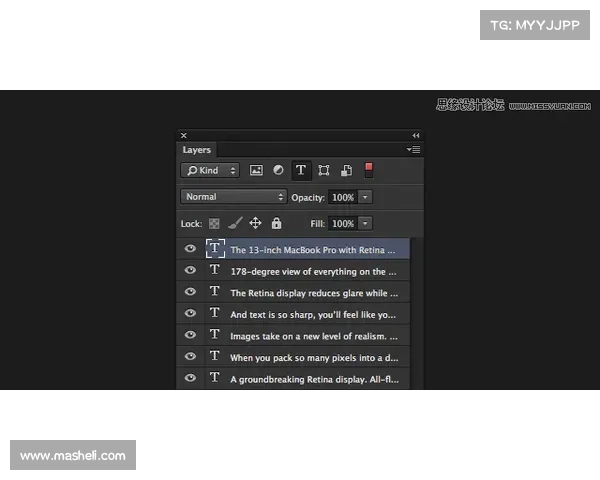Filter for smart objects icon

click(346, 170)
